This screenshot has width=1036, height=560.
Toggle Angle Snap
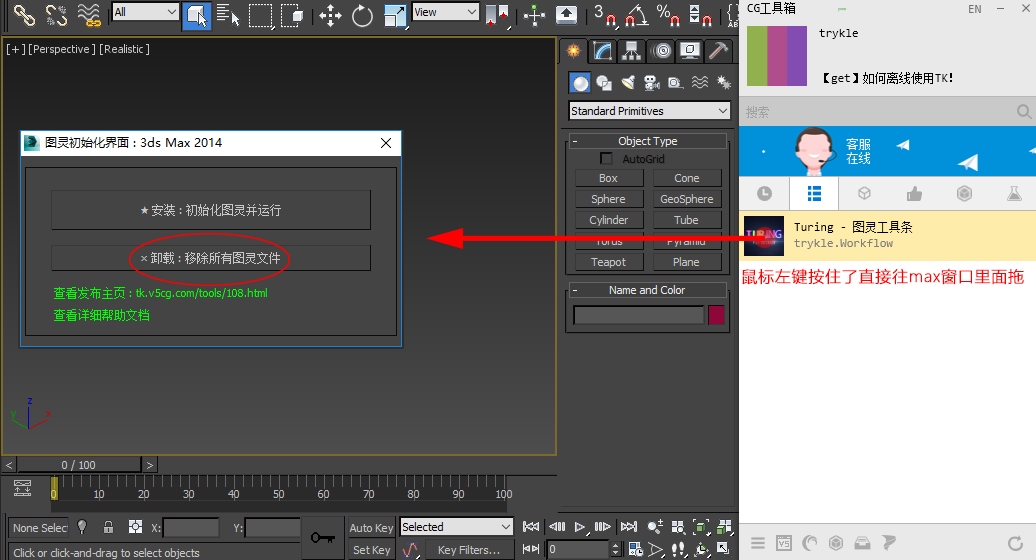pos(636,15)
